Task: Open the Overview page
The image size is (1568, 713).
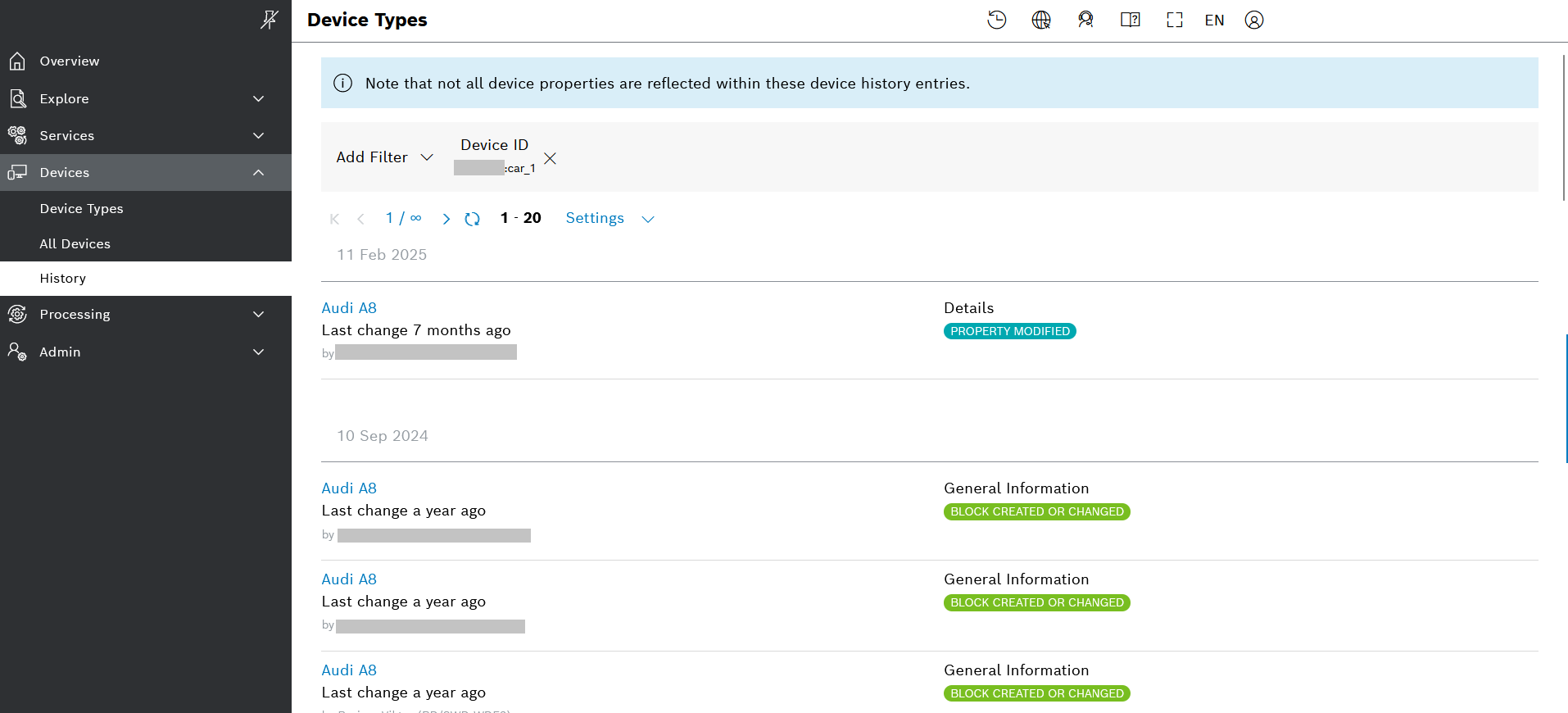Action: 69,61
